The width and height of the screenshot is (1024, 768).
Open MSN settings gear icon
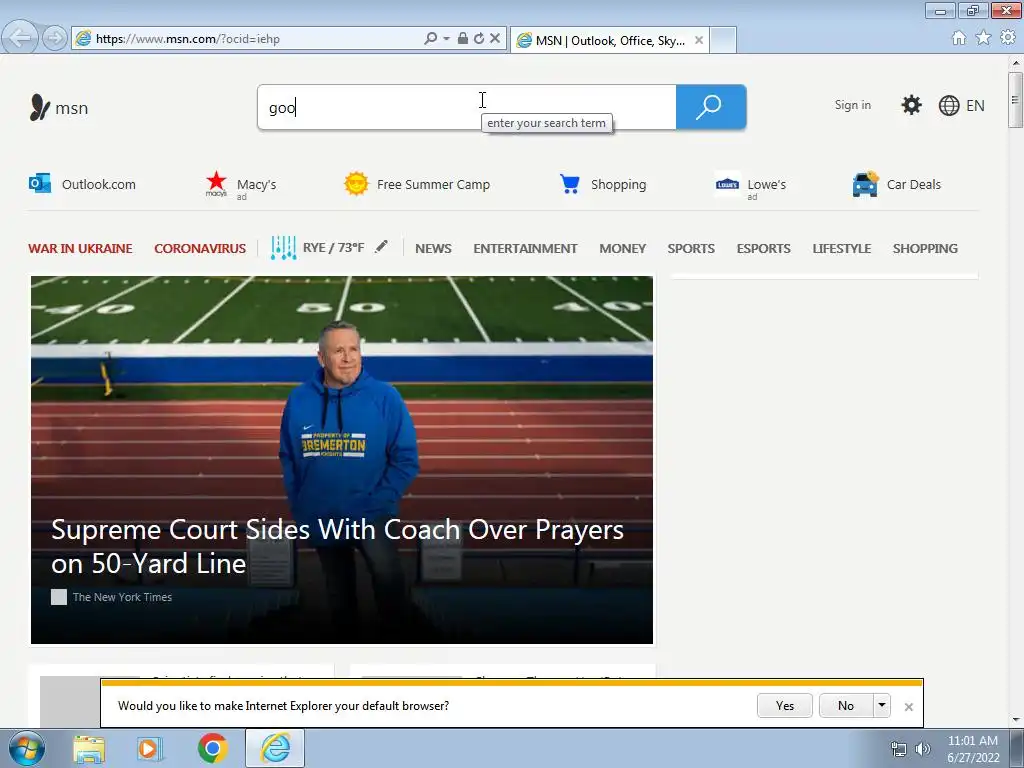coord(911,105)
